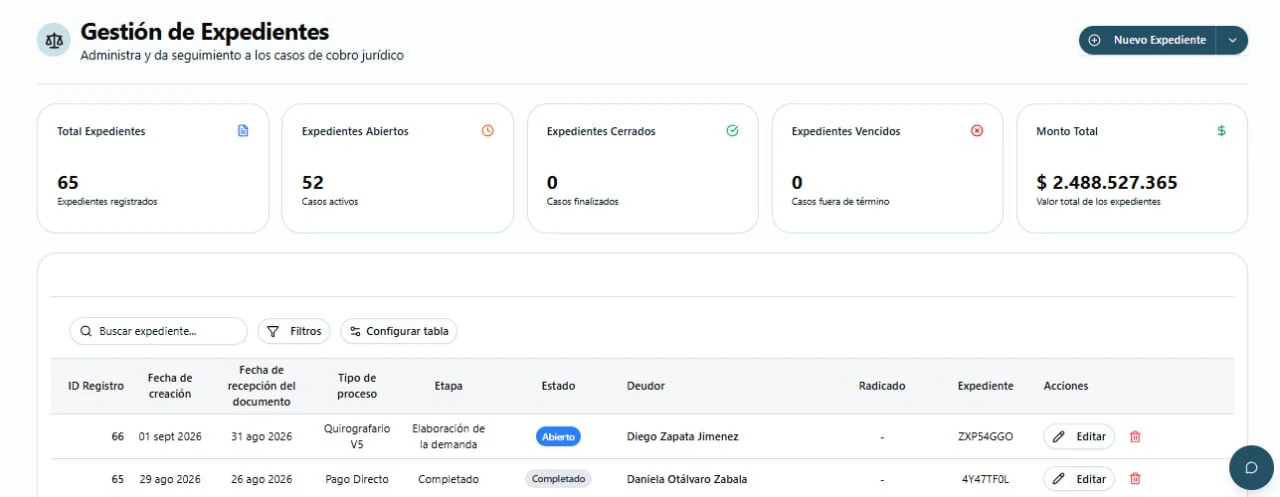Delete the Daniela Otálvaro Zabala record
The image size is (1280, 497).
(x=1134, y=479)
